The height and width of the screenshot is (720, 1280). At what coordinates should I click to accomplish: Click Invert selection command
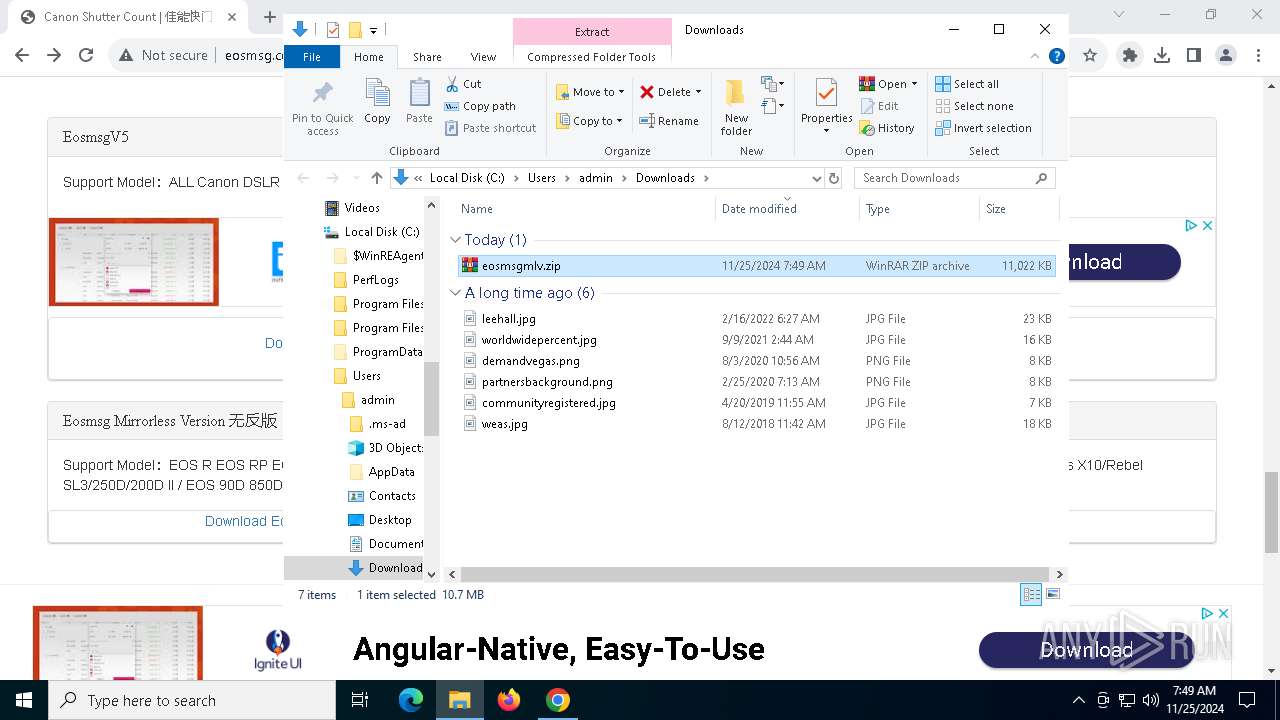(983, 128)
